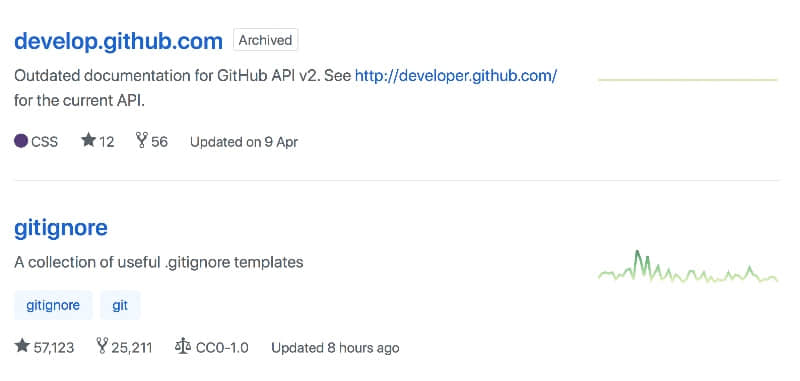800x381 pixels.
Task: Click the fork icon next to 56
Action: 142,140
